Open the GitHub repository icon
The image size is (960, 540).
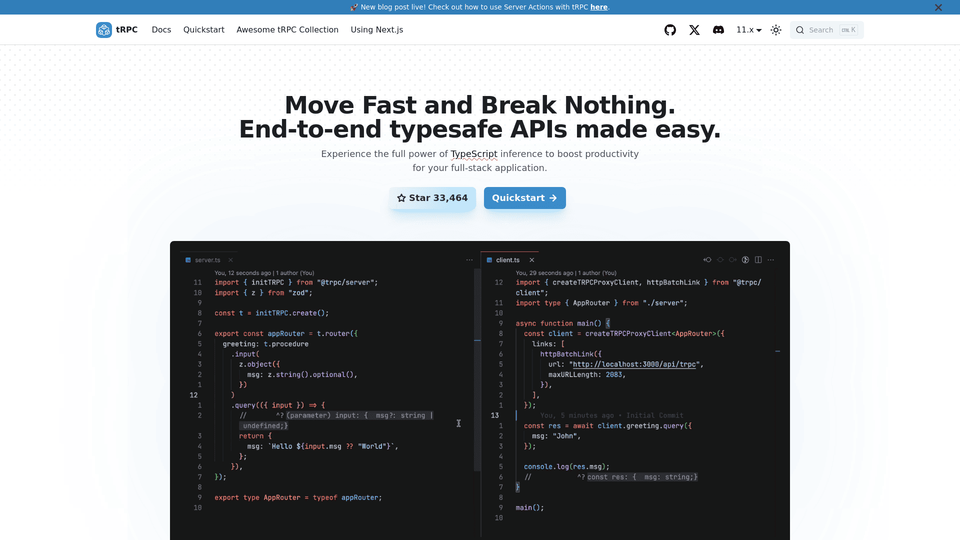pyautogui.click(x=670, y=30)
